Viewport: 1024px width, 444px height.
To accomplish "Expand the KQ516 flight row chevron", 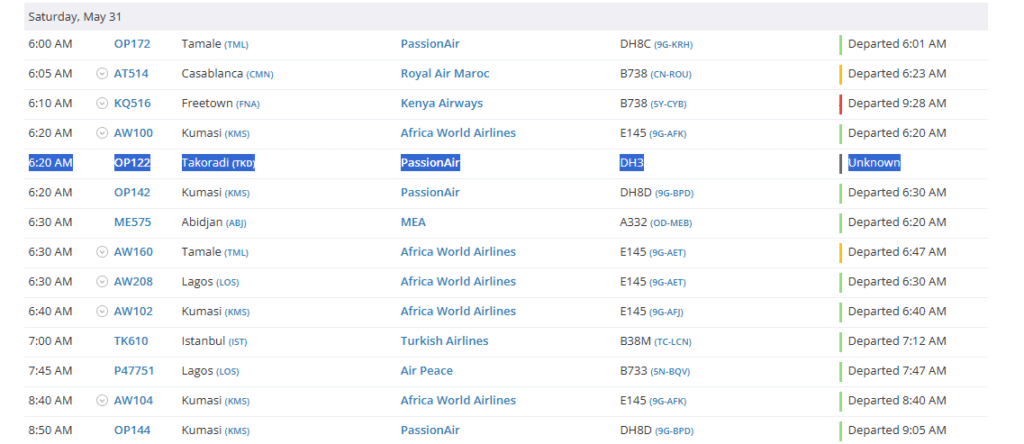I will click(102, 104).
